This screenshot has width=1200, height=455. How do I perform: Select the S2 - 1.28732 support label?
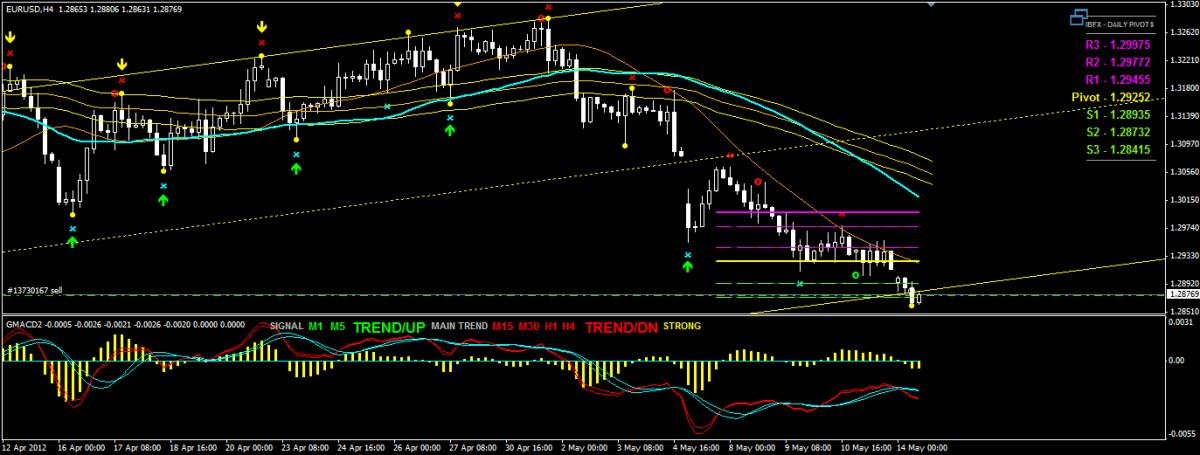(x=1118, y=132)
